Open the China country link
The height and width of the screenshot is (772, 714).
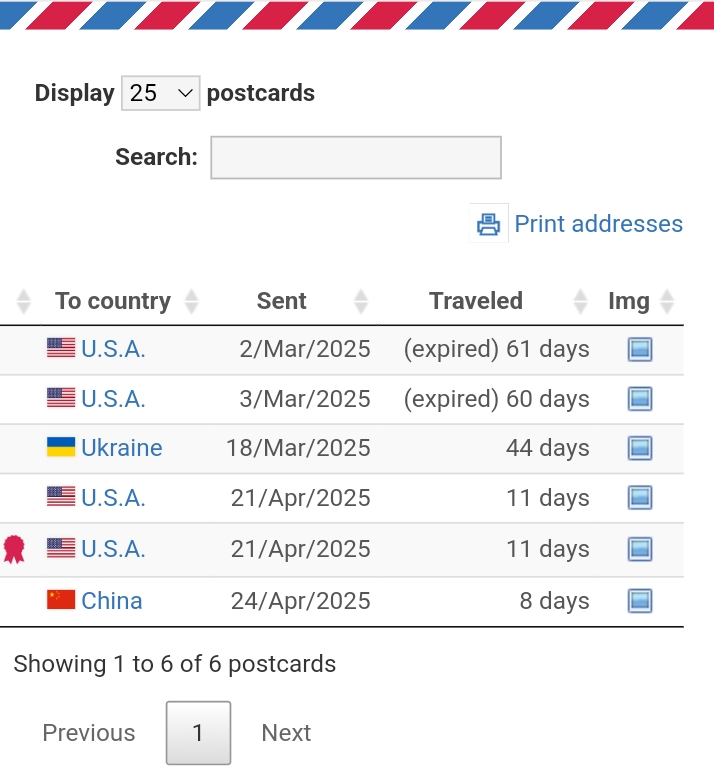(x=112, y=601)
